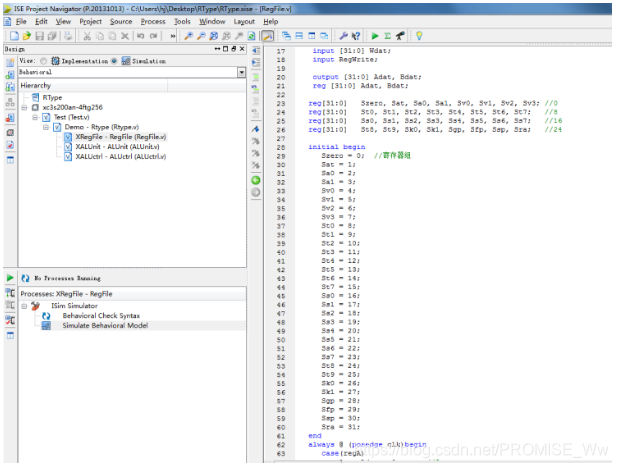
Task: Float the Design panel
Action: click(x=234, y=49)
